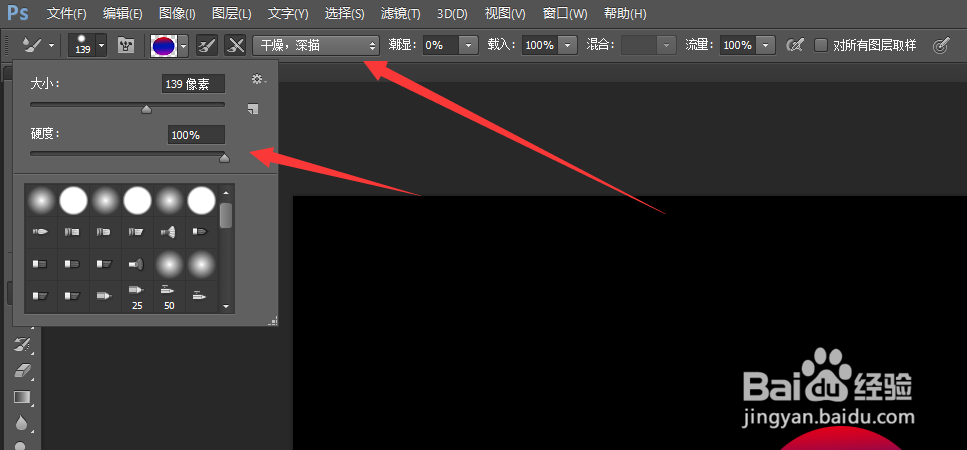Open brush preset picker arrow beside 139
Screen dimensions: 967x450
[x=102, y=45]
